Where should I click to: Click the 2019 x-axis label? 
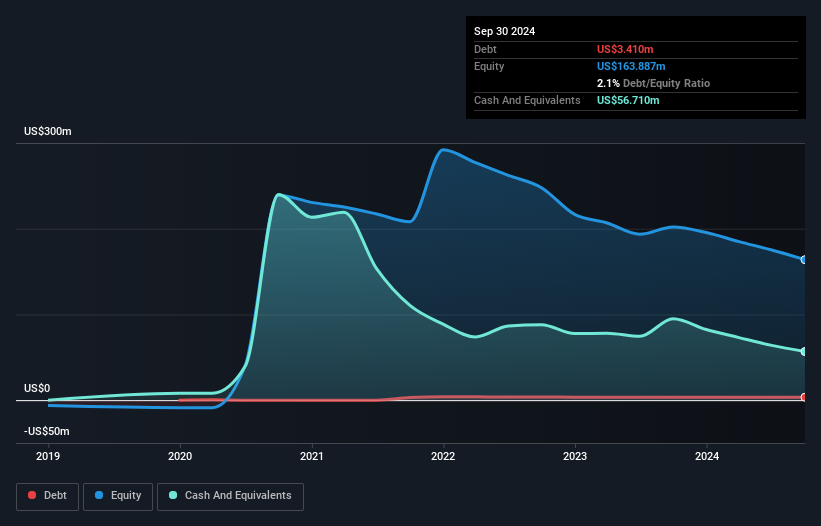click(48, 456)
